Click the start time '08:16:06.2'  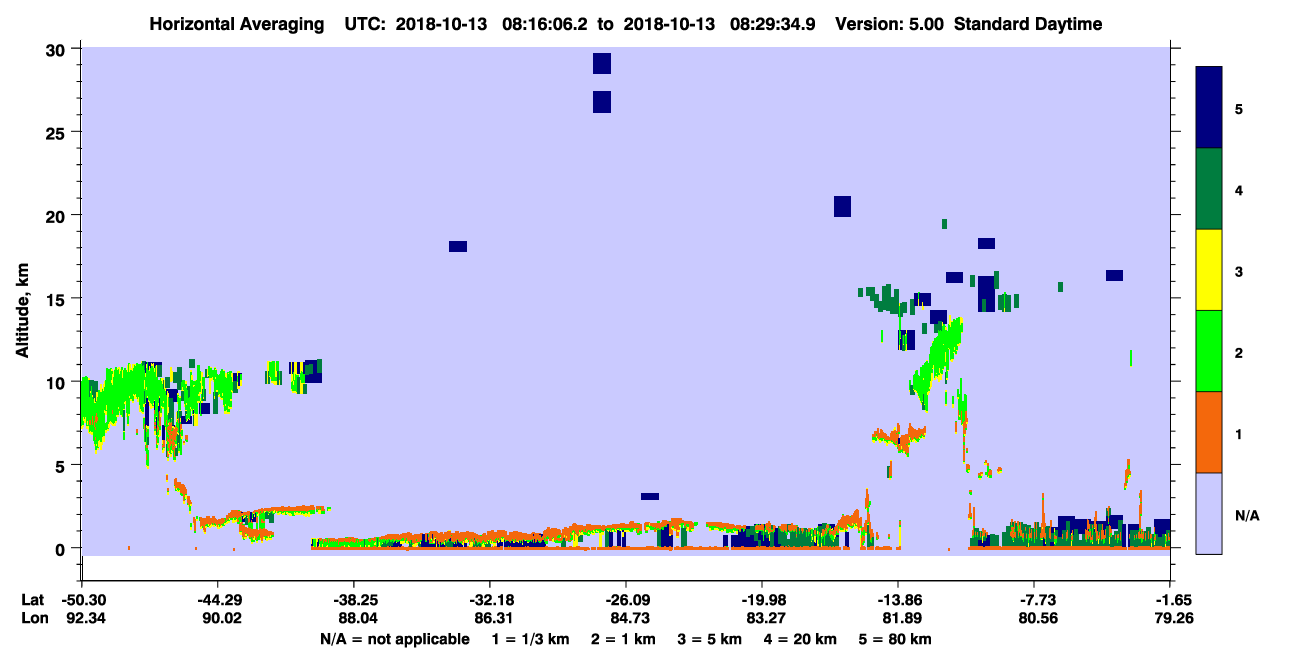(x=543, y=24)
